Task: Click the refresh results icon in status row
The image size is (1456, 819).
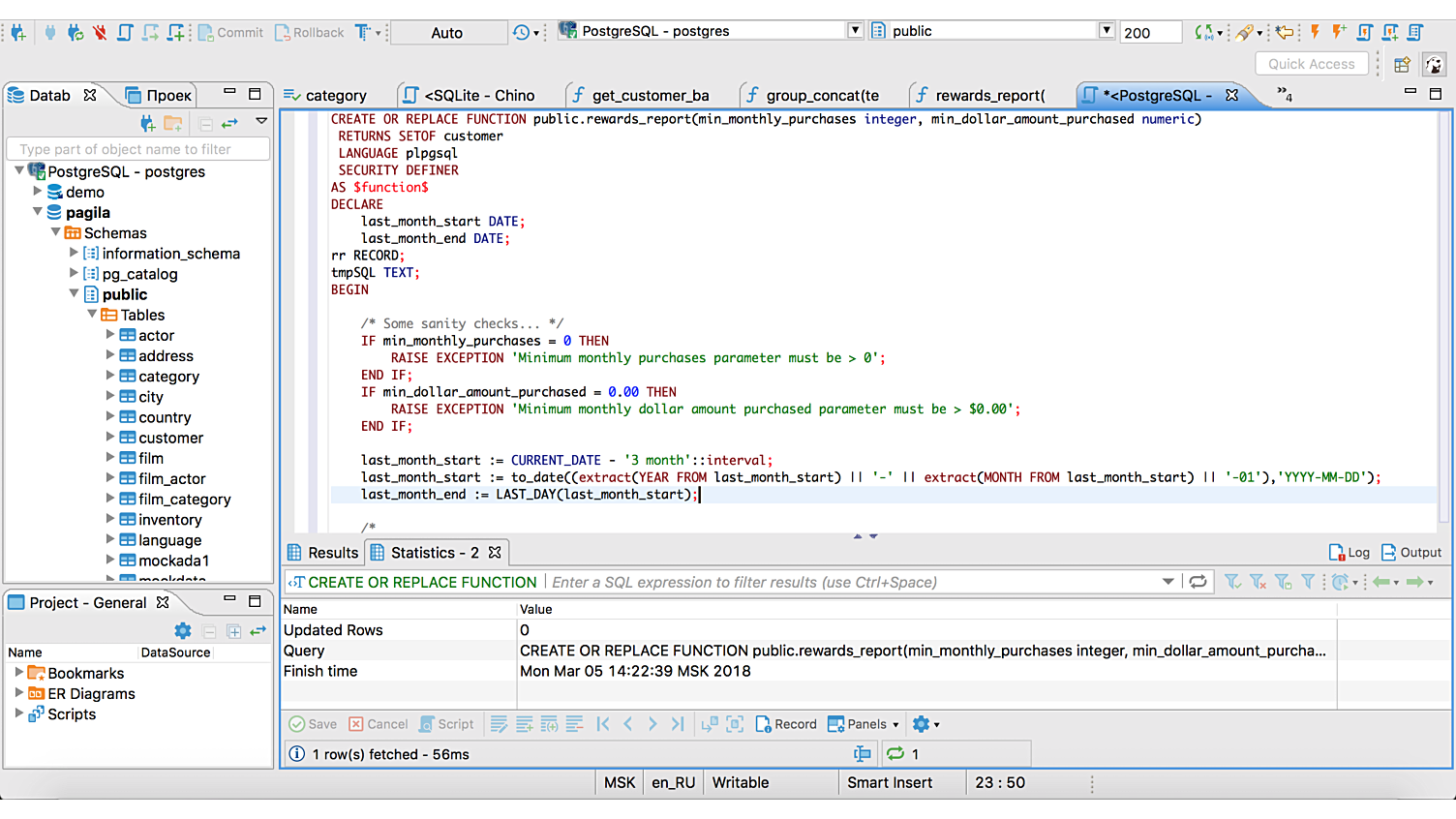Action: pyautogui.click(x=895, y=754)
